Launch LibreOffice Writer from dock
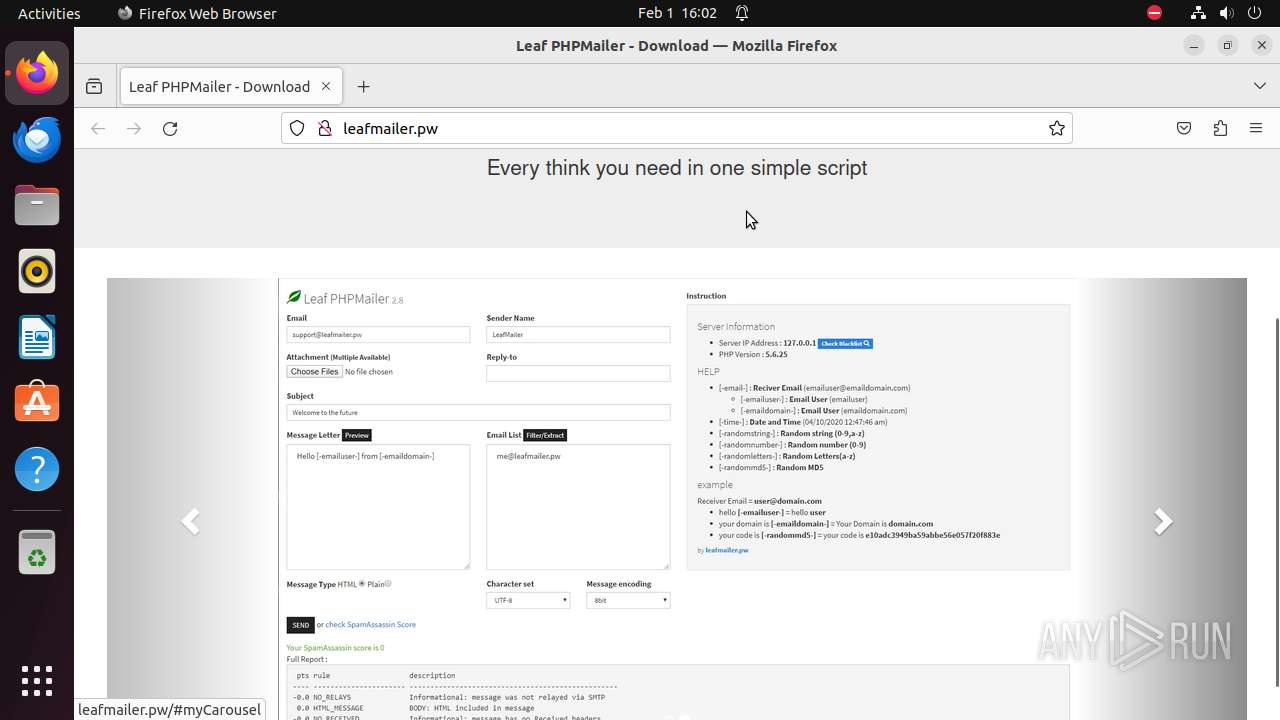The image size is (1280, 720). (37, 337)
